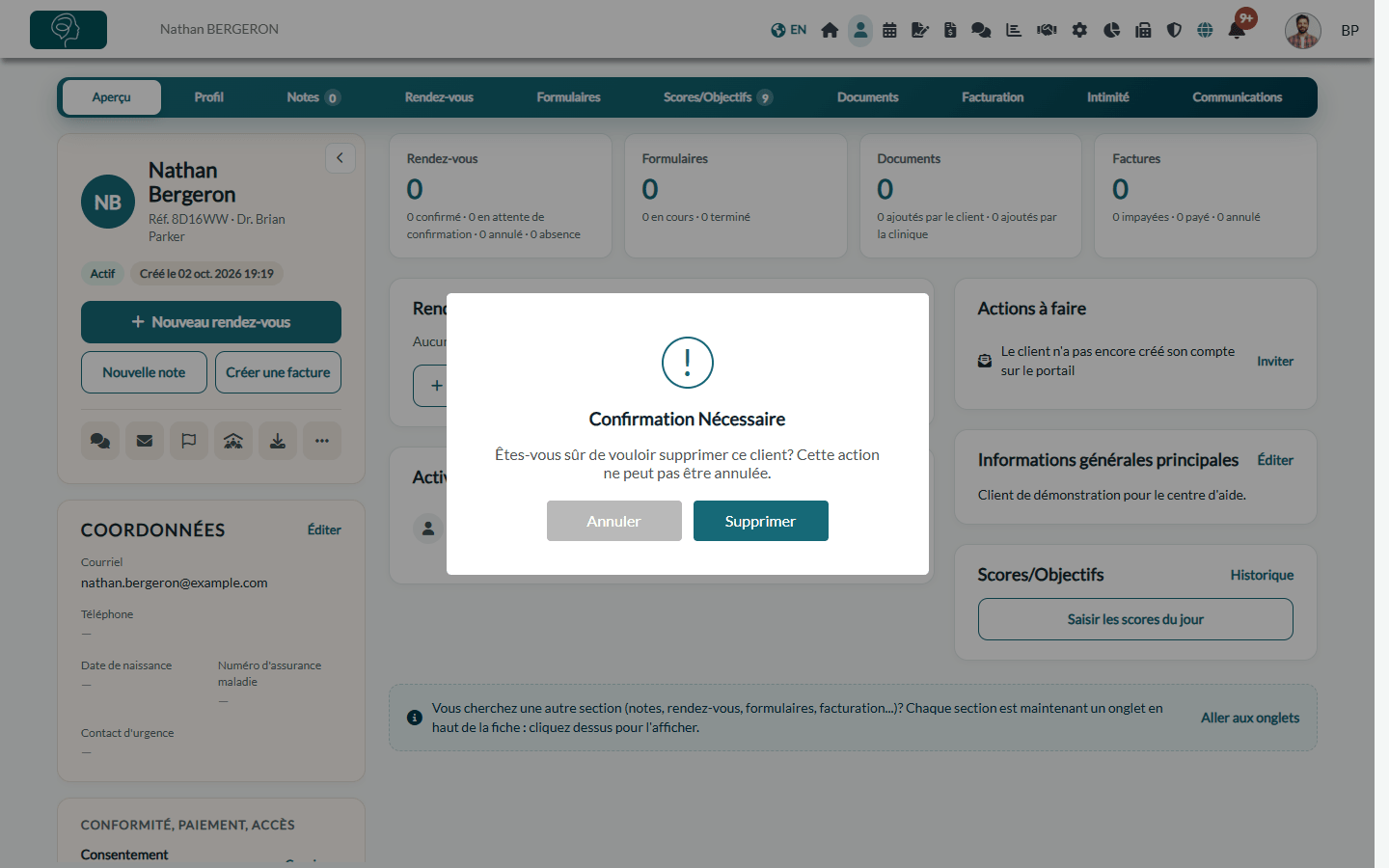View notifications via the bell icon
The width and height of the screenshot is (1389, 868).
point(1237,30)
